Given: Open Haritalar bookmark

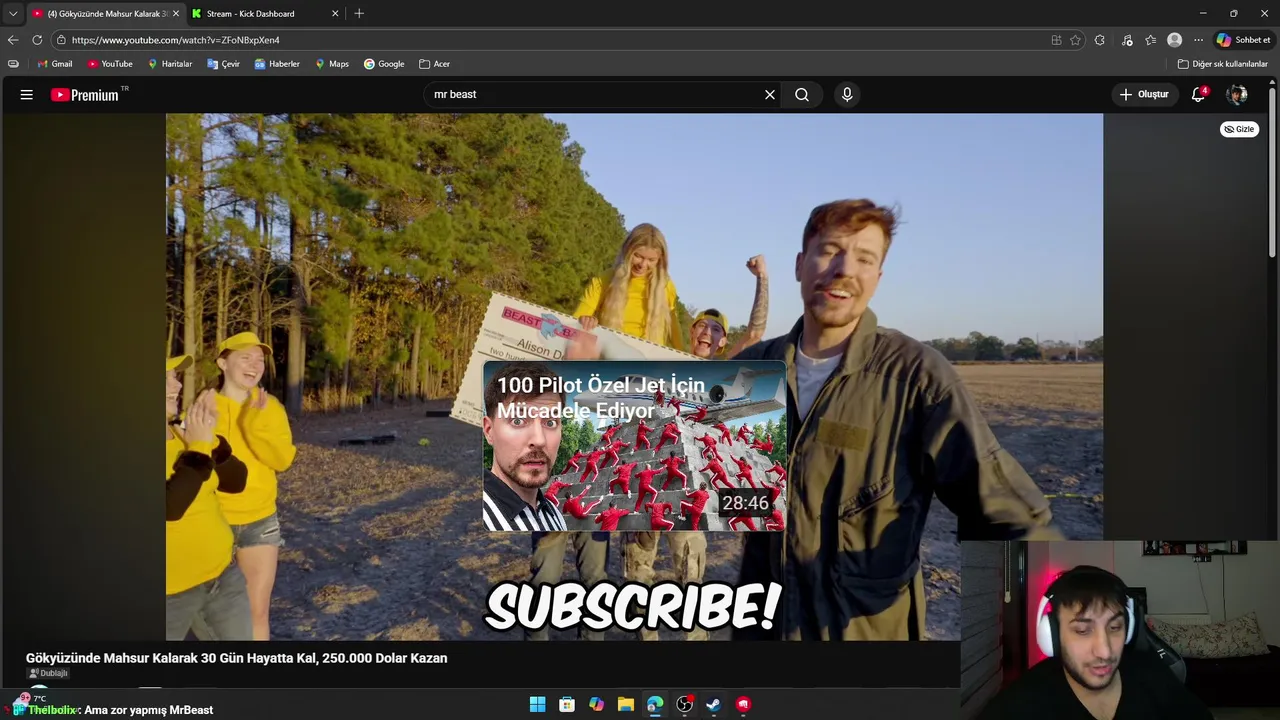Looking at the screenshot, I should point(170,64).
